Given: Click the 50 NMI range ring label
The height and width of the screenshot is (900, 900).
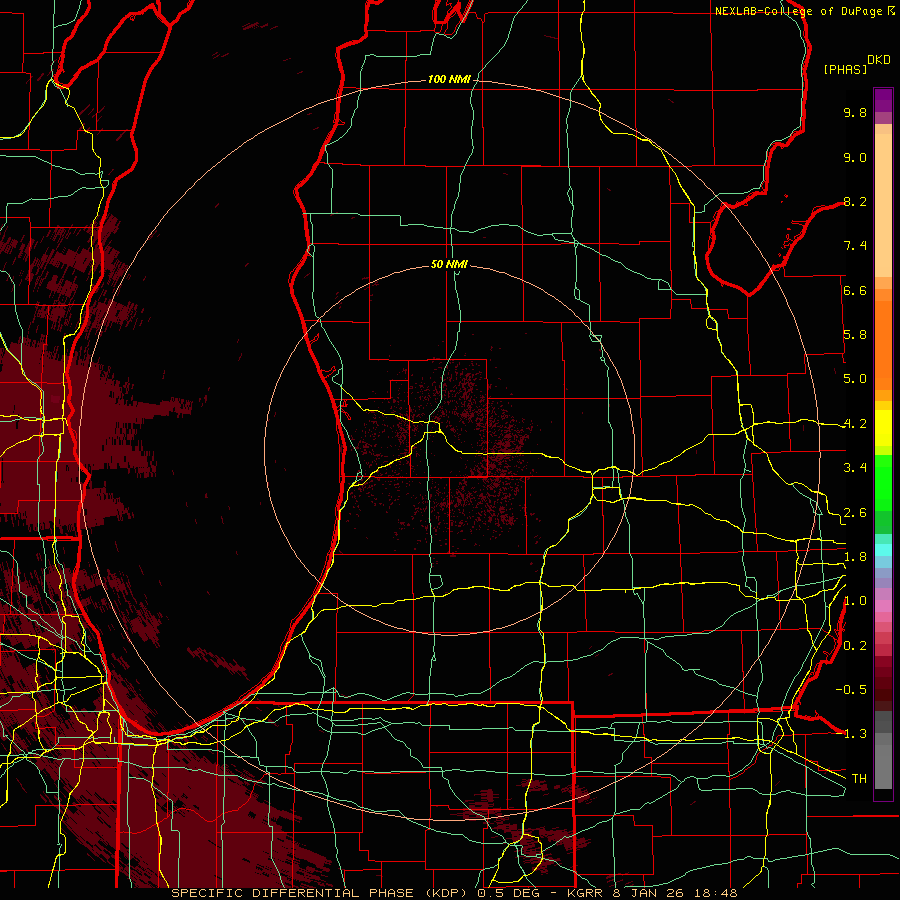Looking at the screenshot, I should [449, 264].
